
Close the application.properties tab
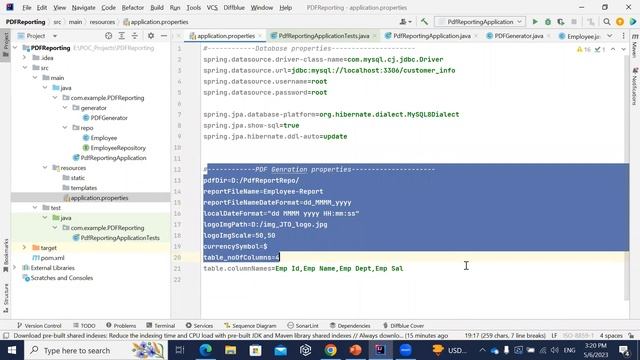point(260,36)
